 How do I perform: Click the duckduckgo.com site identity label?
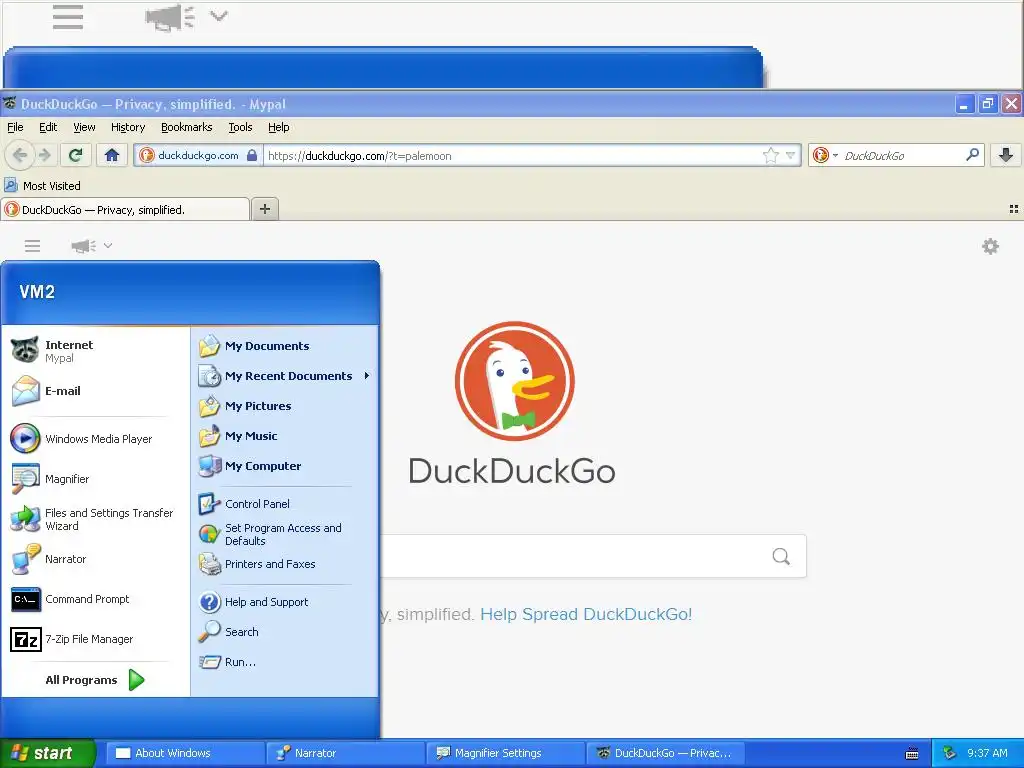coord(198,155)
